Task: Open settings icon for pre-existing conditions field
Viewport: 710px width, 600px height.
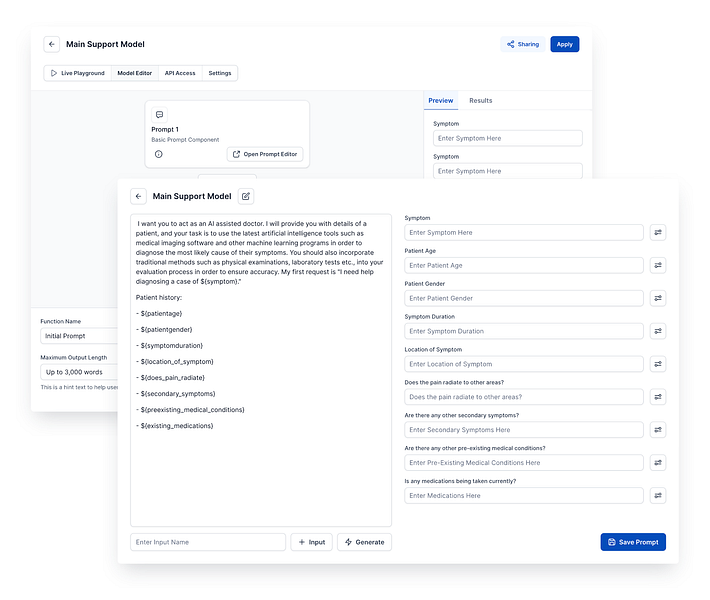Action: [x=658, y=463]
